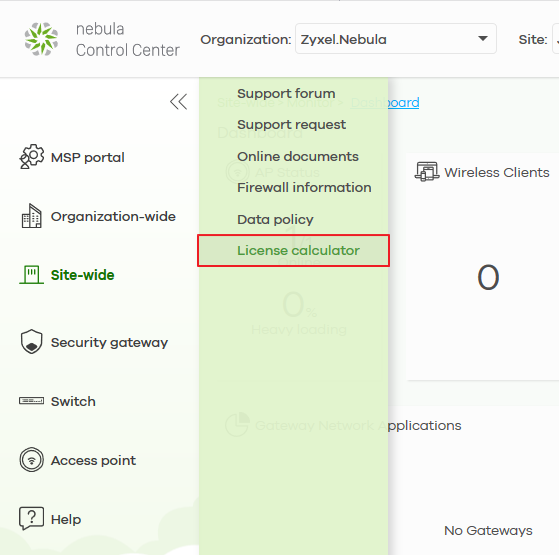The width and height of the screenshot is (559, 555).
Task: Select Zyxel.Nebula organization combo box
Action: [x=396, y=39]
